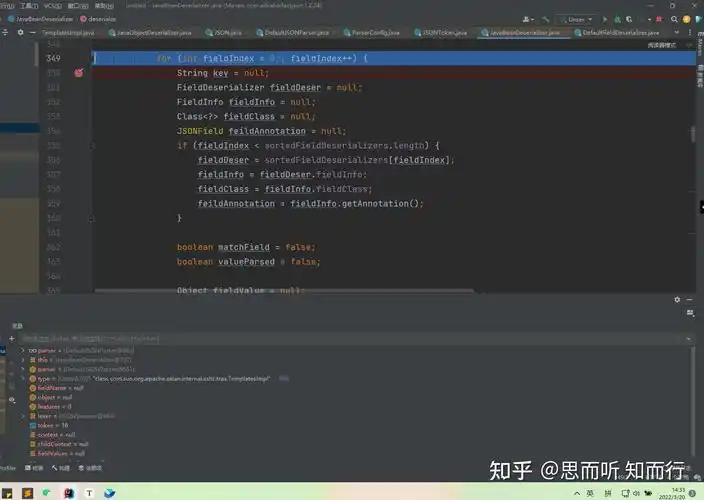The image size is (704, 500).
Task: Click the expand-all icon in project panel
Action: click(x=5, y=32)
